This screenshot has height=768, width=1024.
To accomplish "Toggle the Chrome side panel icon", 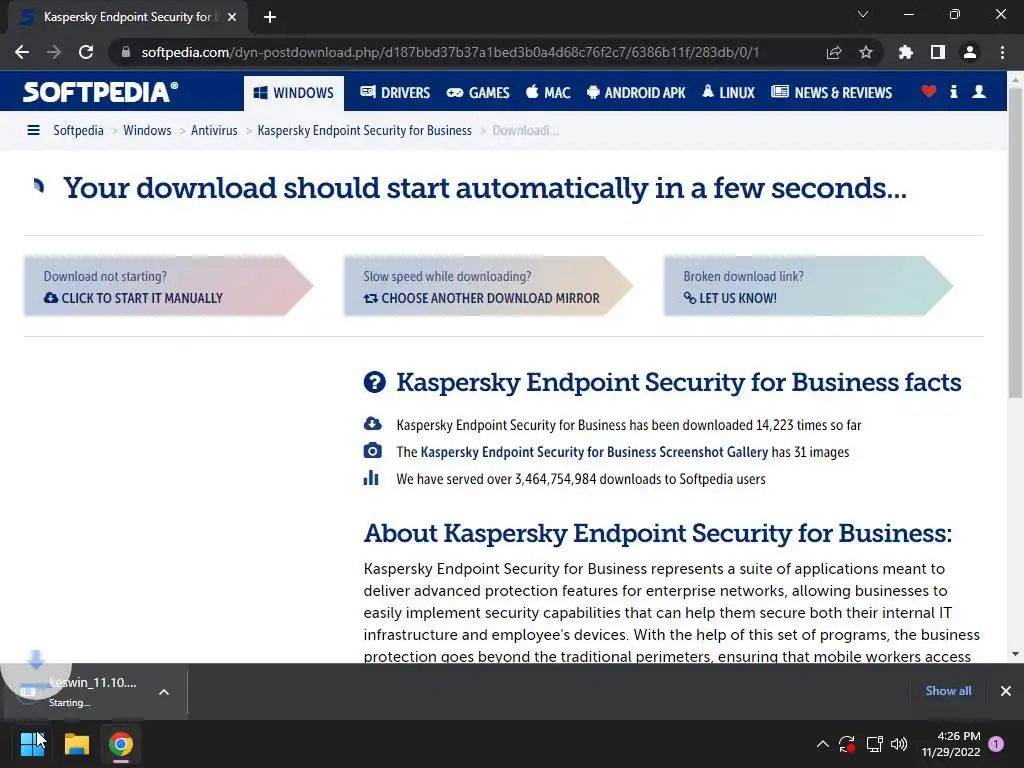I will [x=938, y=52].
